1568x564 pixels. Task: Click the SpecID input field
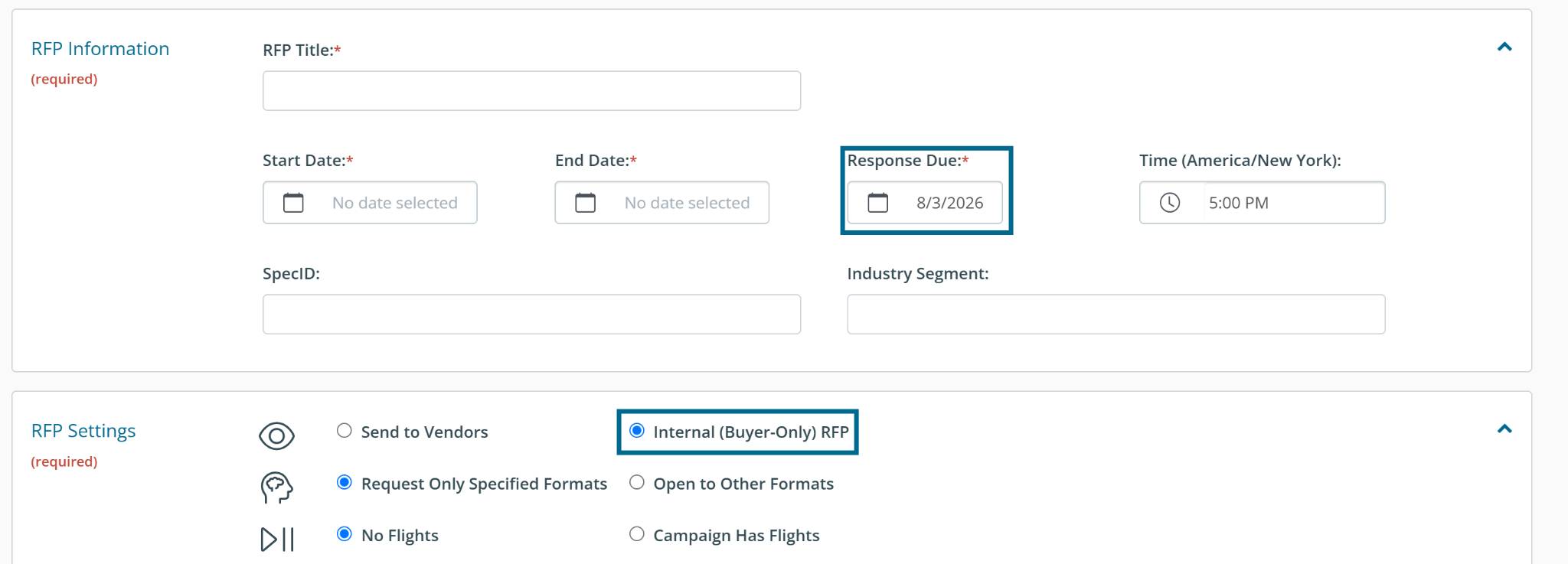[x=531, y=315]
